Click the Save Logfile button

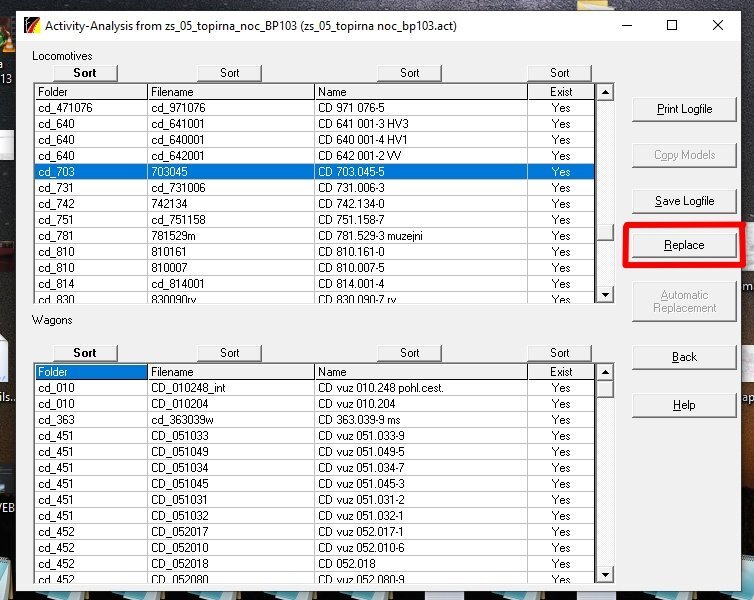click(x=684, y=201)
